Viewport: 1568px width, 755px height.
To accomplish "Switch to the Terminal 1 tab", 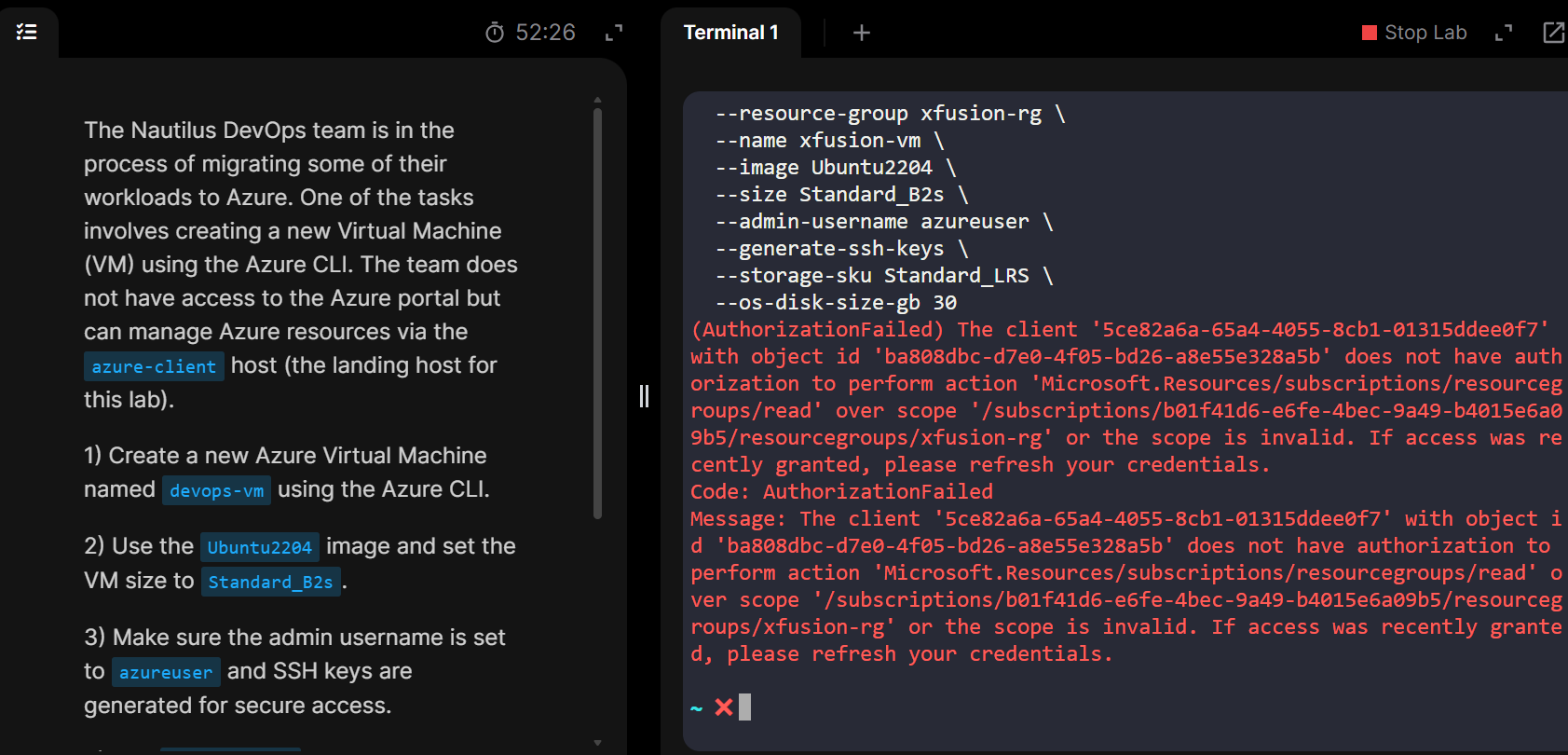I will (x=730, y=33).
